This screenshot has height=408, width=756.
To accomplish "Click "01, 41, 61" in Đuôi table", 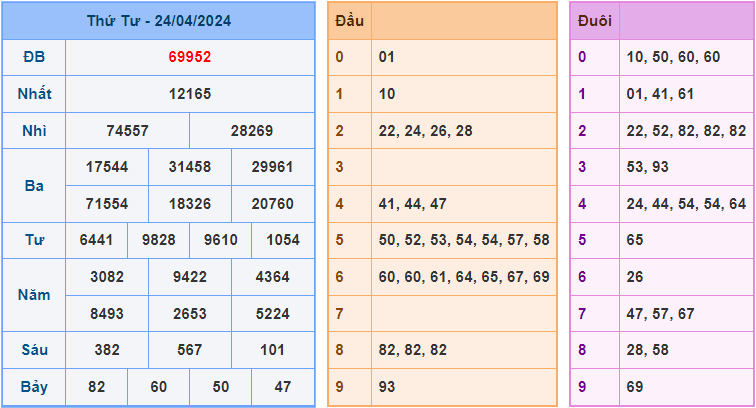I will pyautogui.click(x=660, y=94).
